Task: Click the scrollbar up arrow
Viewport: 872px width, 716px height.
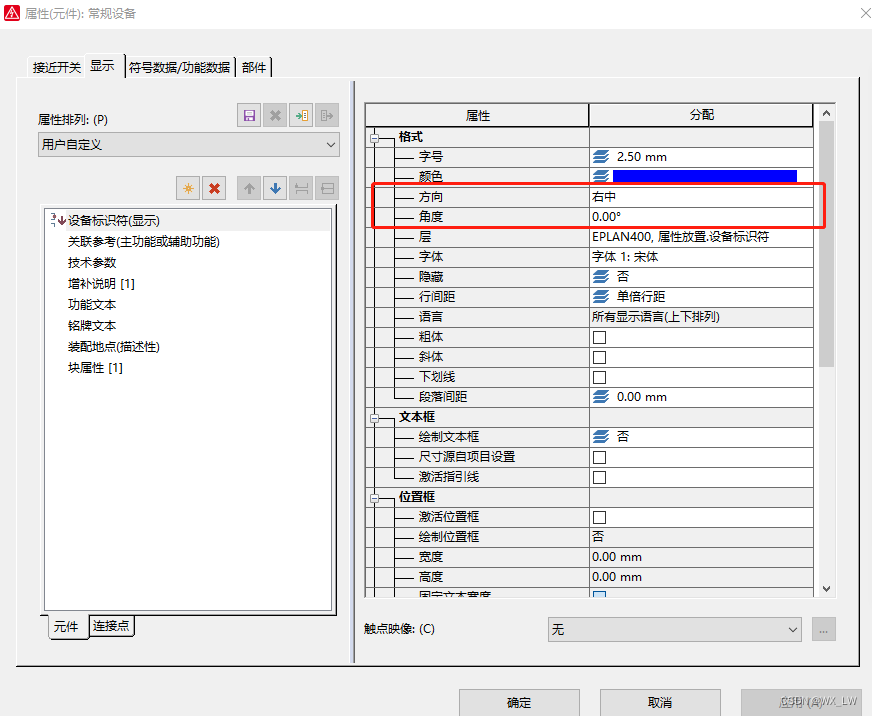Action: (x=826, y=113)
